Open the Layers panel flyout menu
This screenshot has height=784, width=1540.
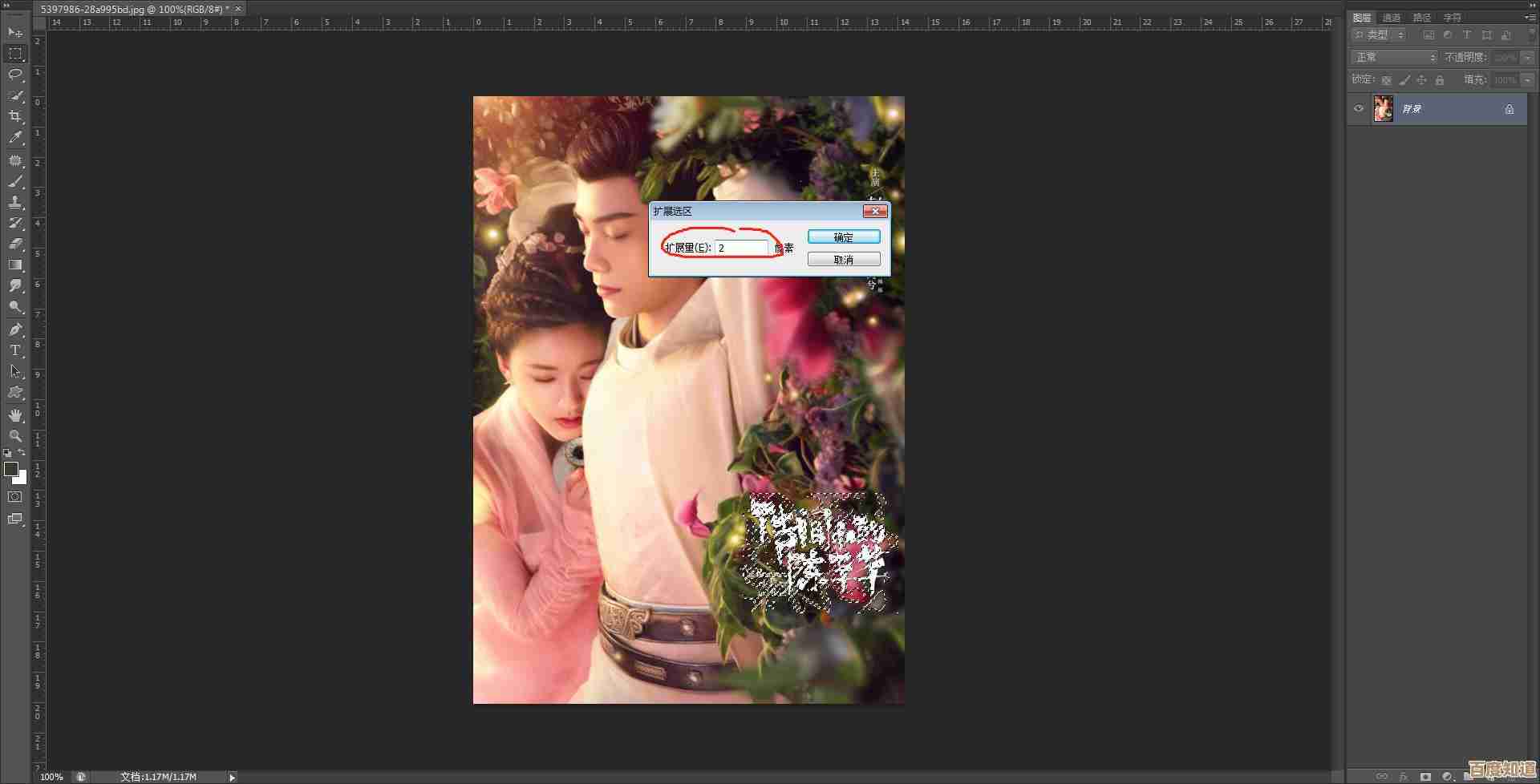[1530, 17]
